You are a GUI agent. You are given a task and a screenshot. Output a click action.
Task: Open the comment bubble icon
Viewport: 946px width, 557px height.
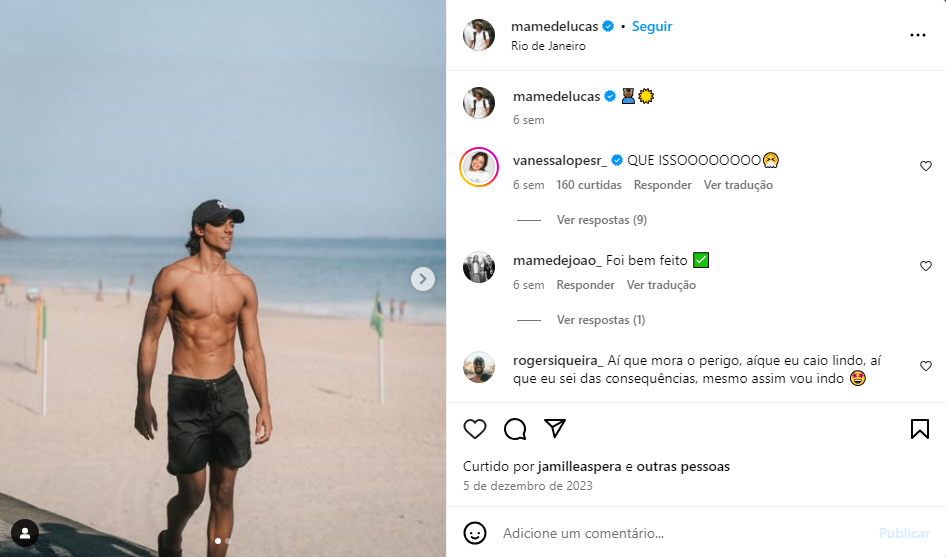pyautogui.click(x=515, y=429)
